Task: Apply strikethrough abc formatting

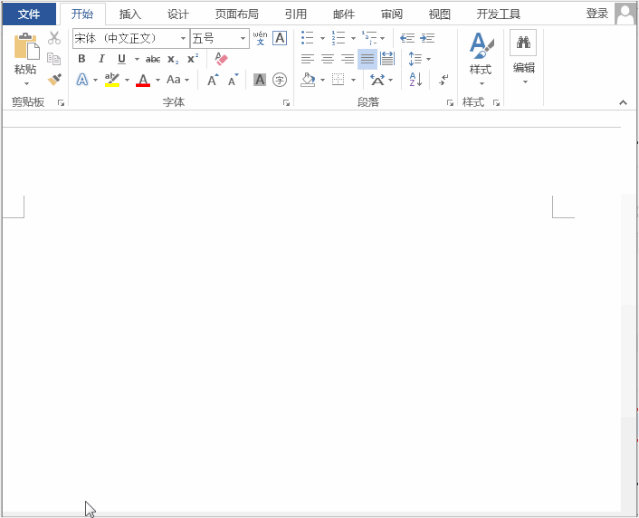Action: point(153,59)
